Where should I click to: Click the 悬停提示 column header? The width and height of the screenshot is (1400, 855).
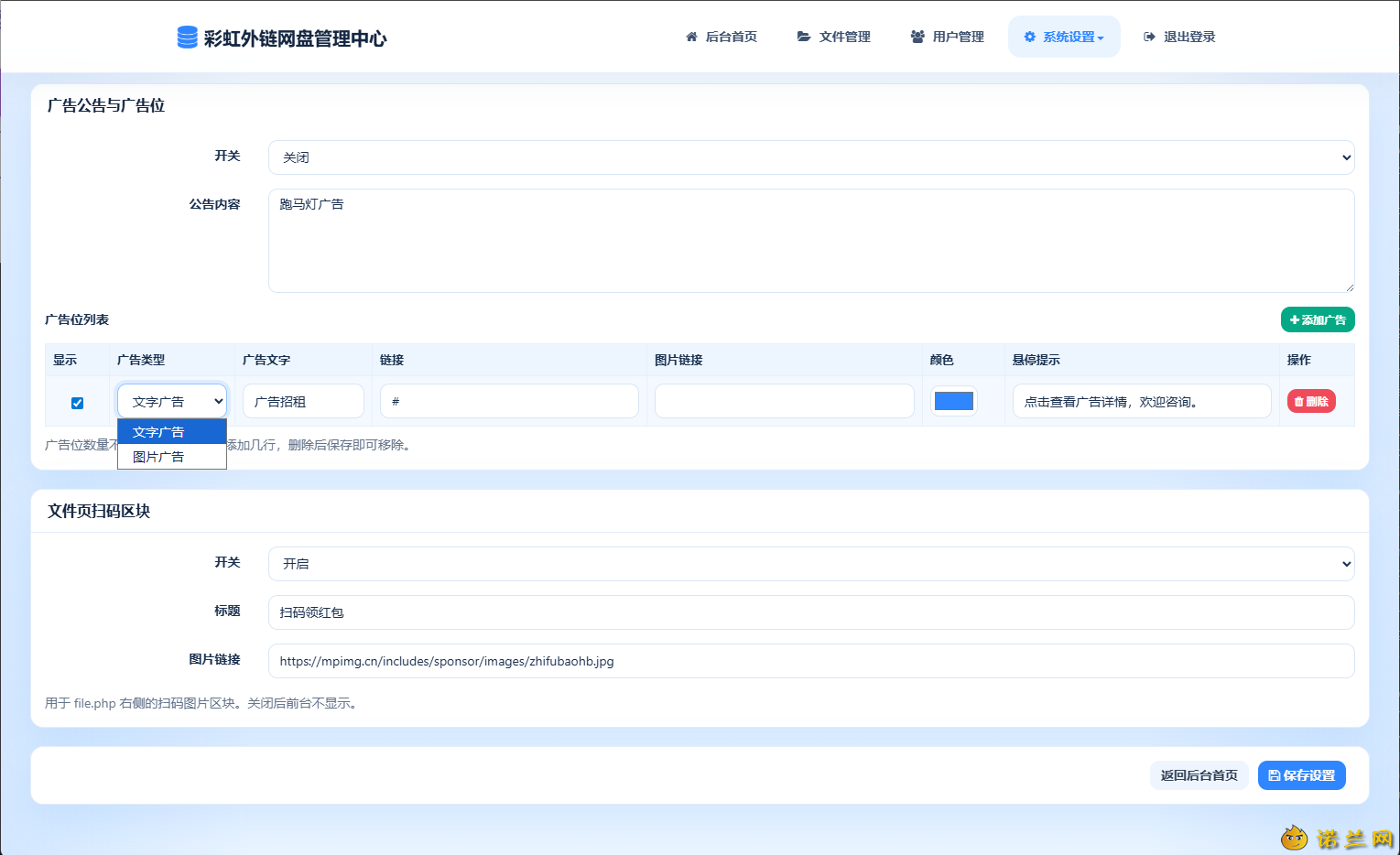point(1036,360)
